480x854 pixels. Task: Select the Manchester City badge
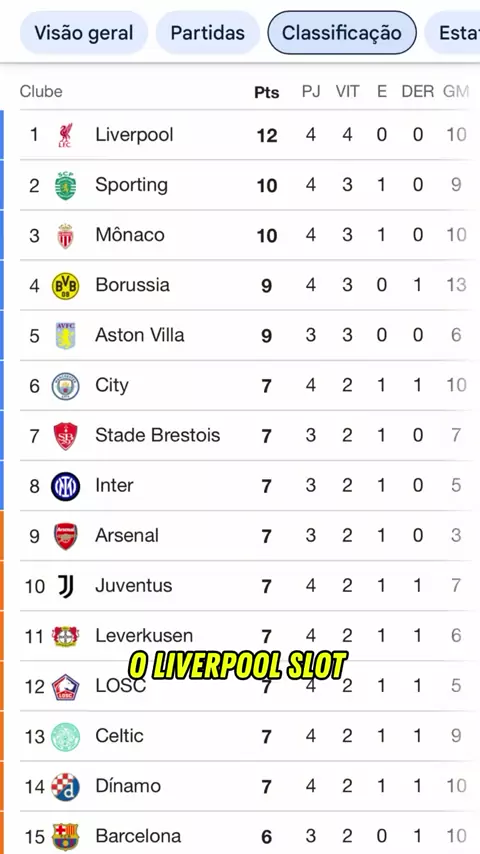pyautogui.click(x=65, y=386)
